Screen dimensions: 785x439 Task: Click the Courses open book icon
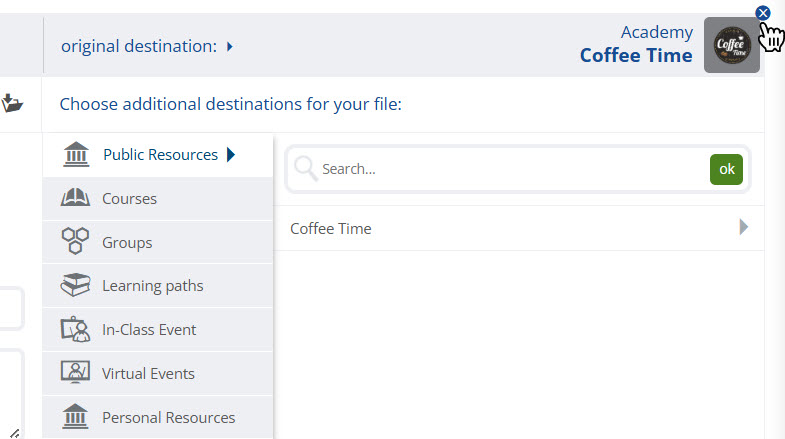click(x=75, y=199)
